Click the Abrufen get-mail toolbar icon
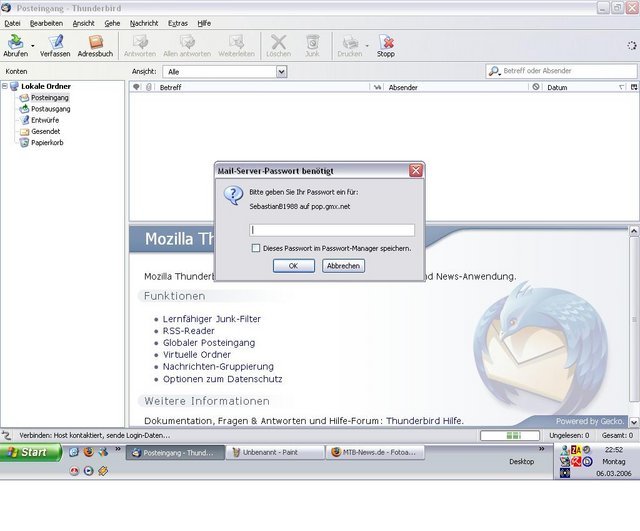Viewport: 640px width, 531px height. pos(16,46)
